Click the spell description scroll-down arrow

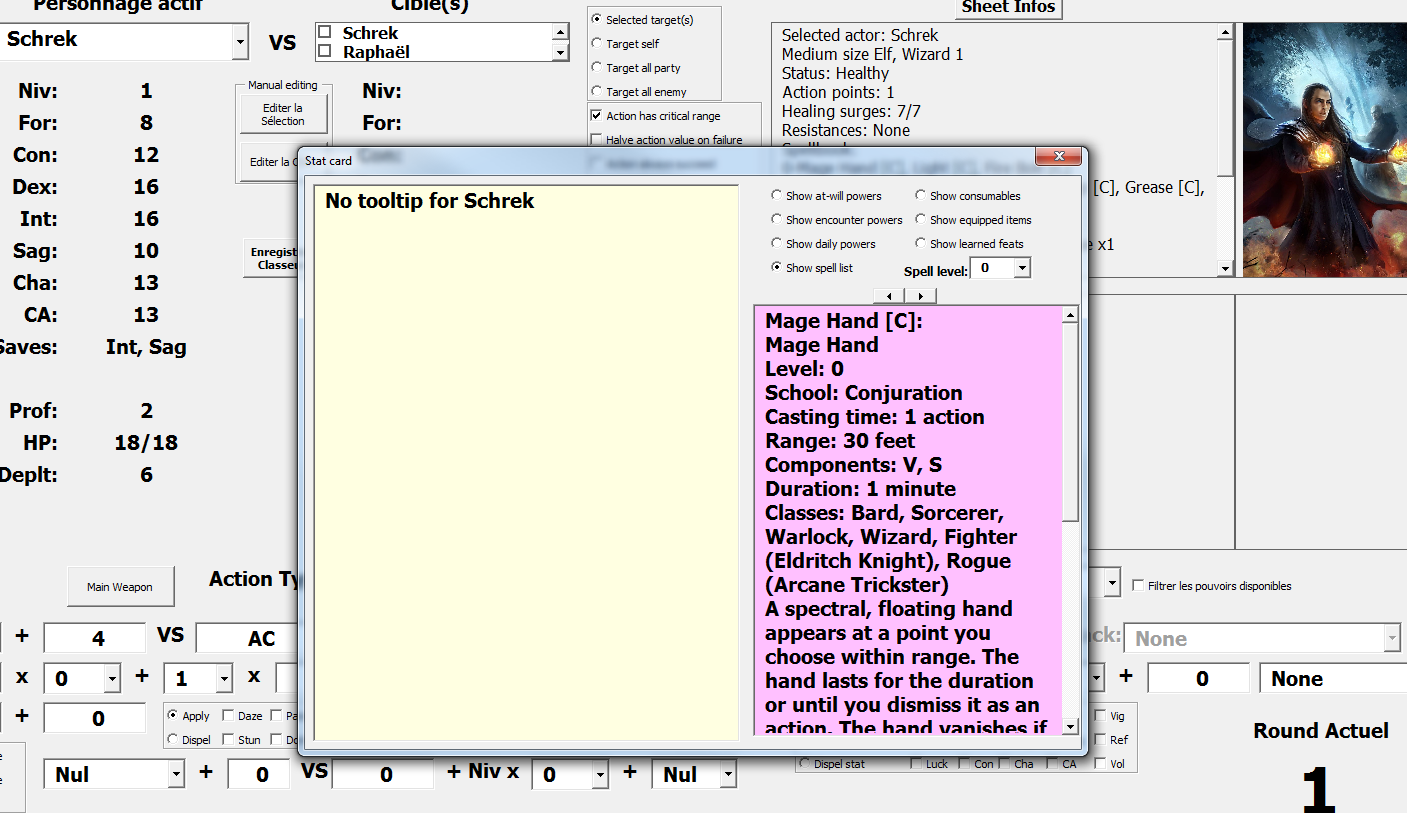[x=1070, y=727]
